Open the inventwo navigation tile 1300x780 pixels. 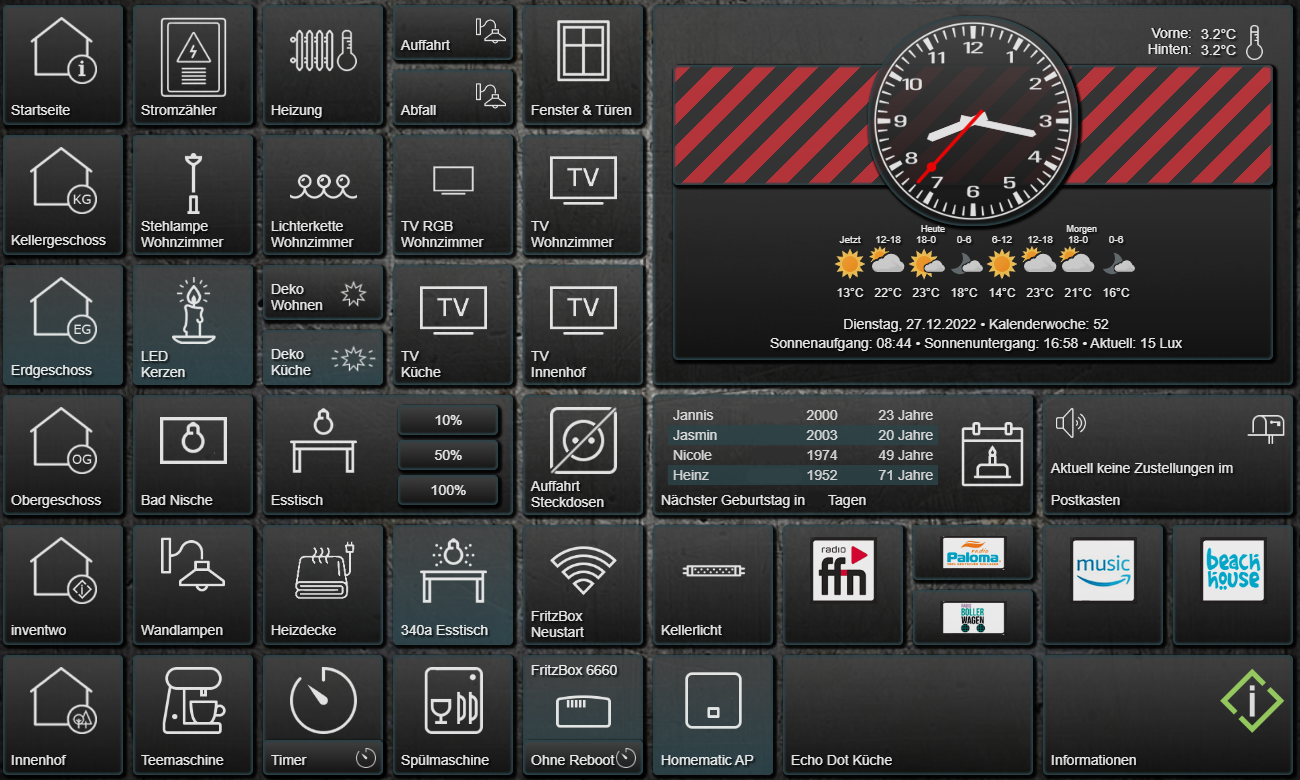click(63, 585)
